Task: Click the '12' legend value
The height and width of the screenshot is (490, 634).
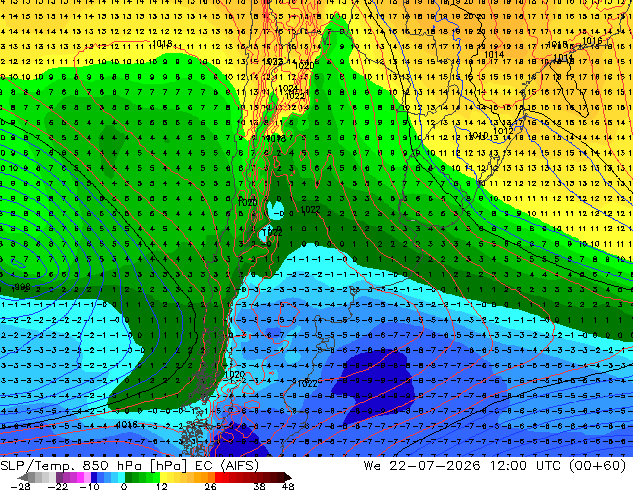Action: (x=162, y=486)
